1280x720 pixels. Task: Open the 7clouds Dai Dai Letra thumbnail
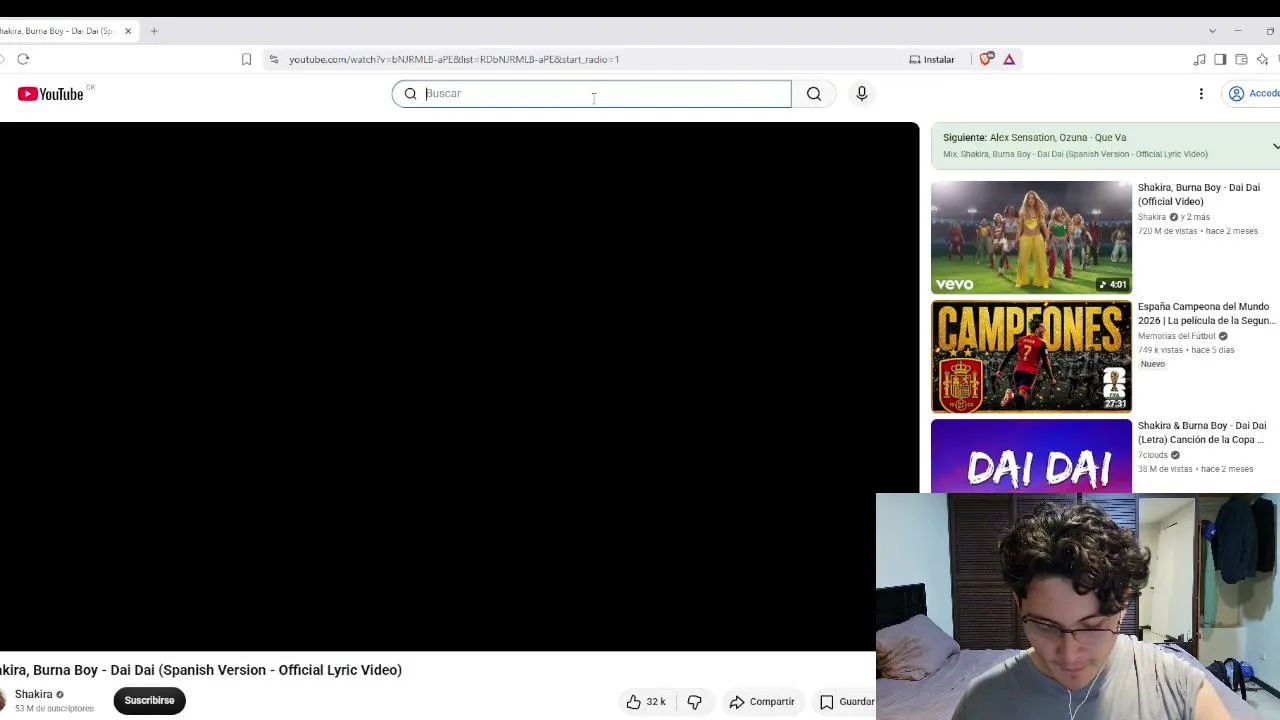(x=1031, y=456)
